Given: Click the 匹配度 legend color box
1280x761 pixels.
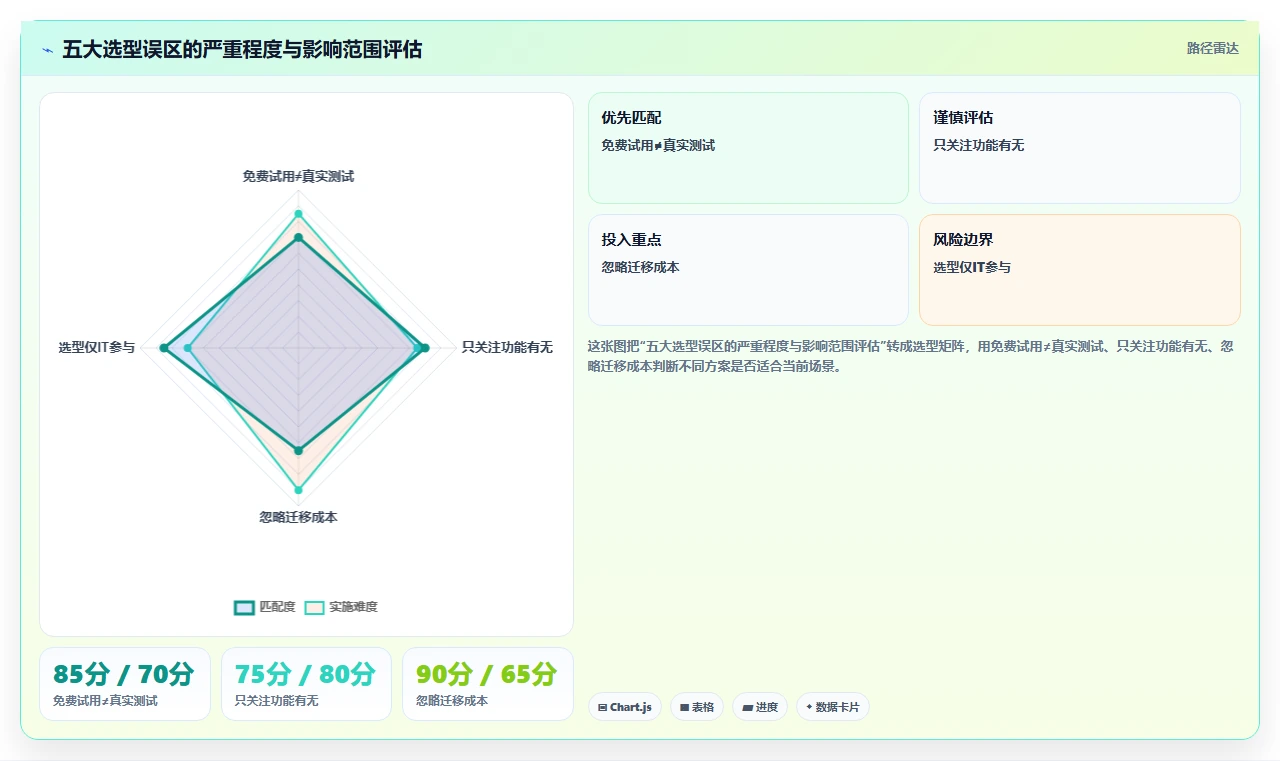Looking at the screenshot, I should 244,607.
